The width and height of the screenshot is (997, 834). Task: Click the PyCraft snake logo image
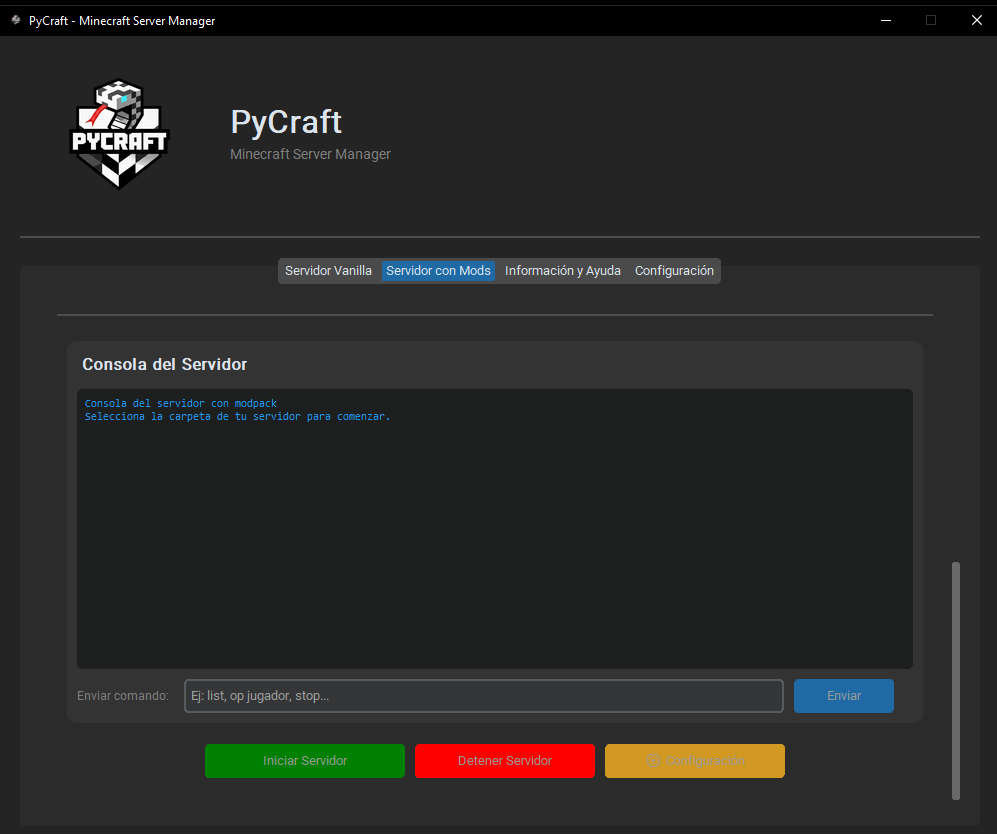coord(119,134)
